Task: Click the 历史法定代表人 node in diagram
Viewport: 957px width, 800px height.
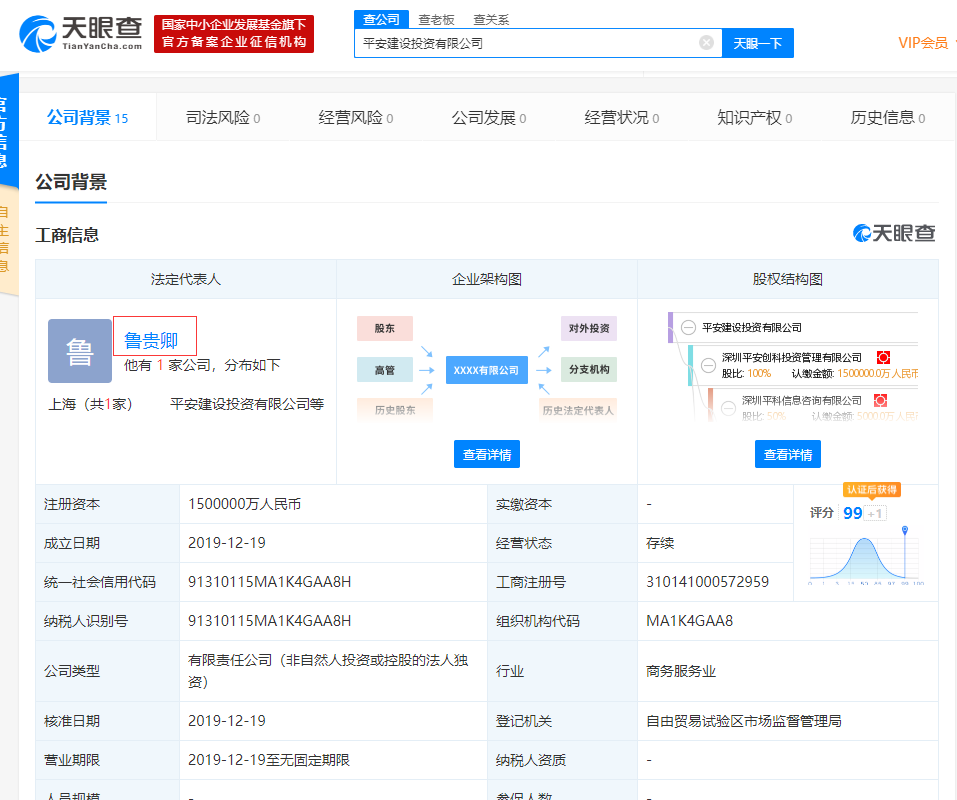Action: coord(578,410)
